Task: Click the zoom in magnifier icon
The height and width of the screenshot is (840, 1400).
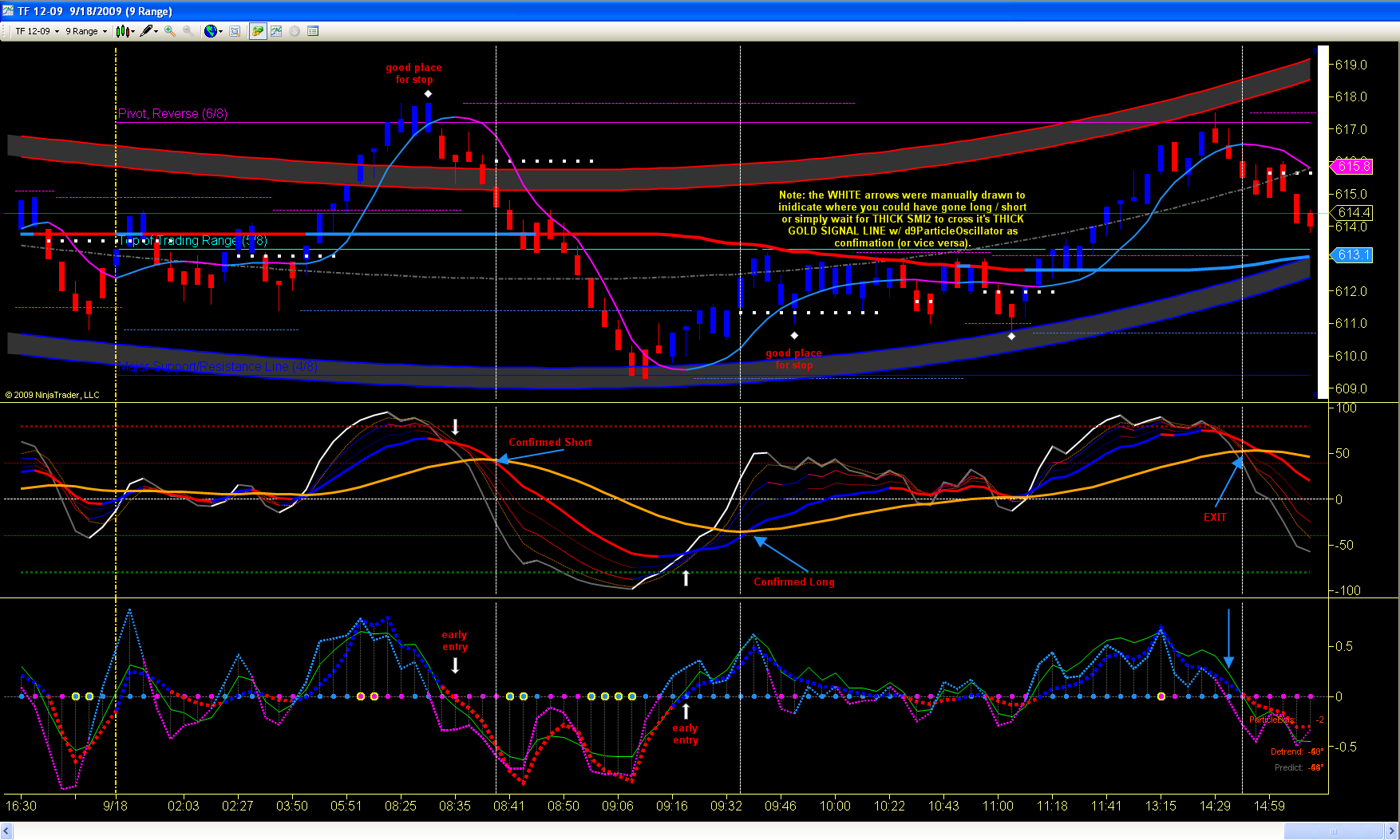Action: 170,31
